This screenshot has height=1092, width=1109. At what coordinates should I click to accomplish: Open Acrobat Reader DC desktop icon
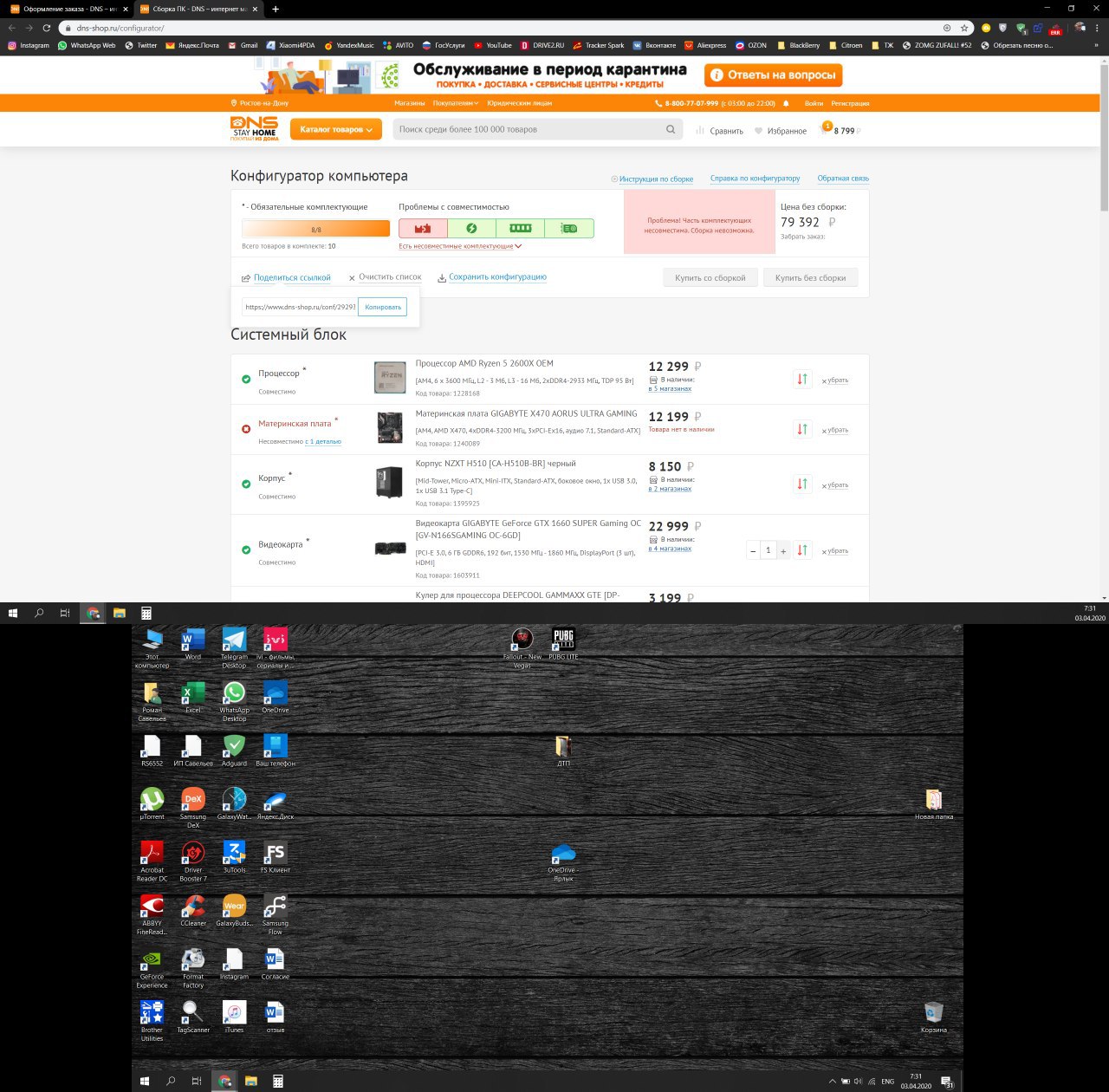click(152, 861)
